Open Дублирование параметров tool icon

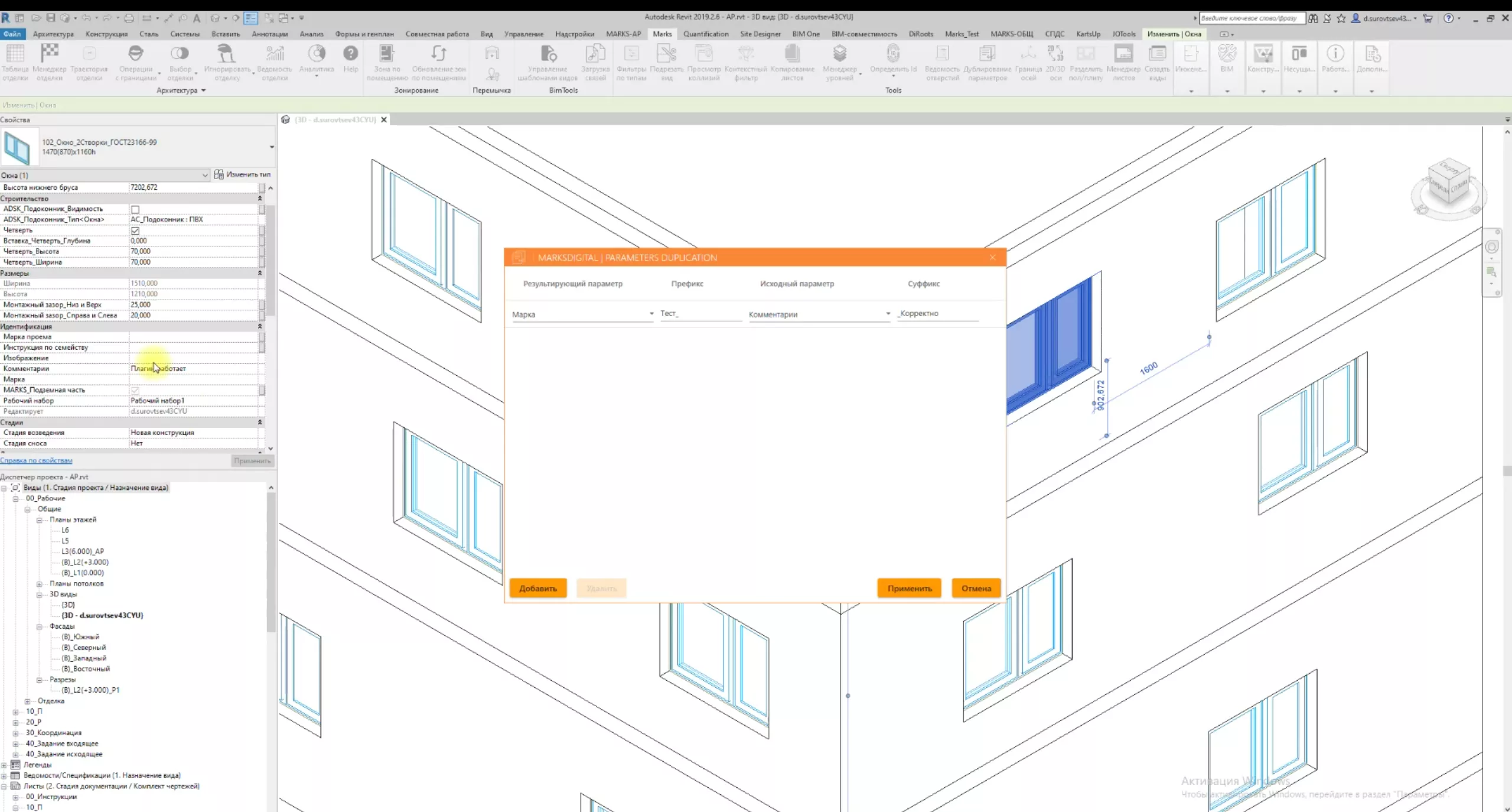coord(987,54)
